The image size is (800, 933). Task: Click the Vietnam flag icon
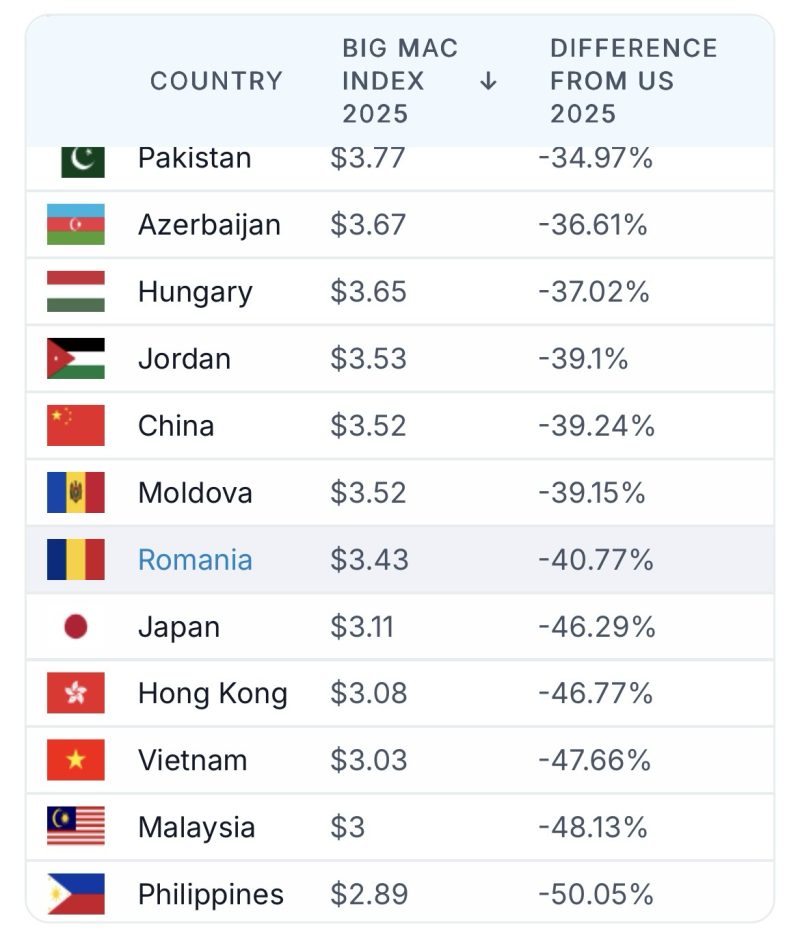tap(76, 760)
